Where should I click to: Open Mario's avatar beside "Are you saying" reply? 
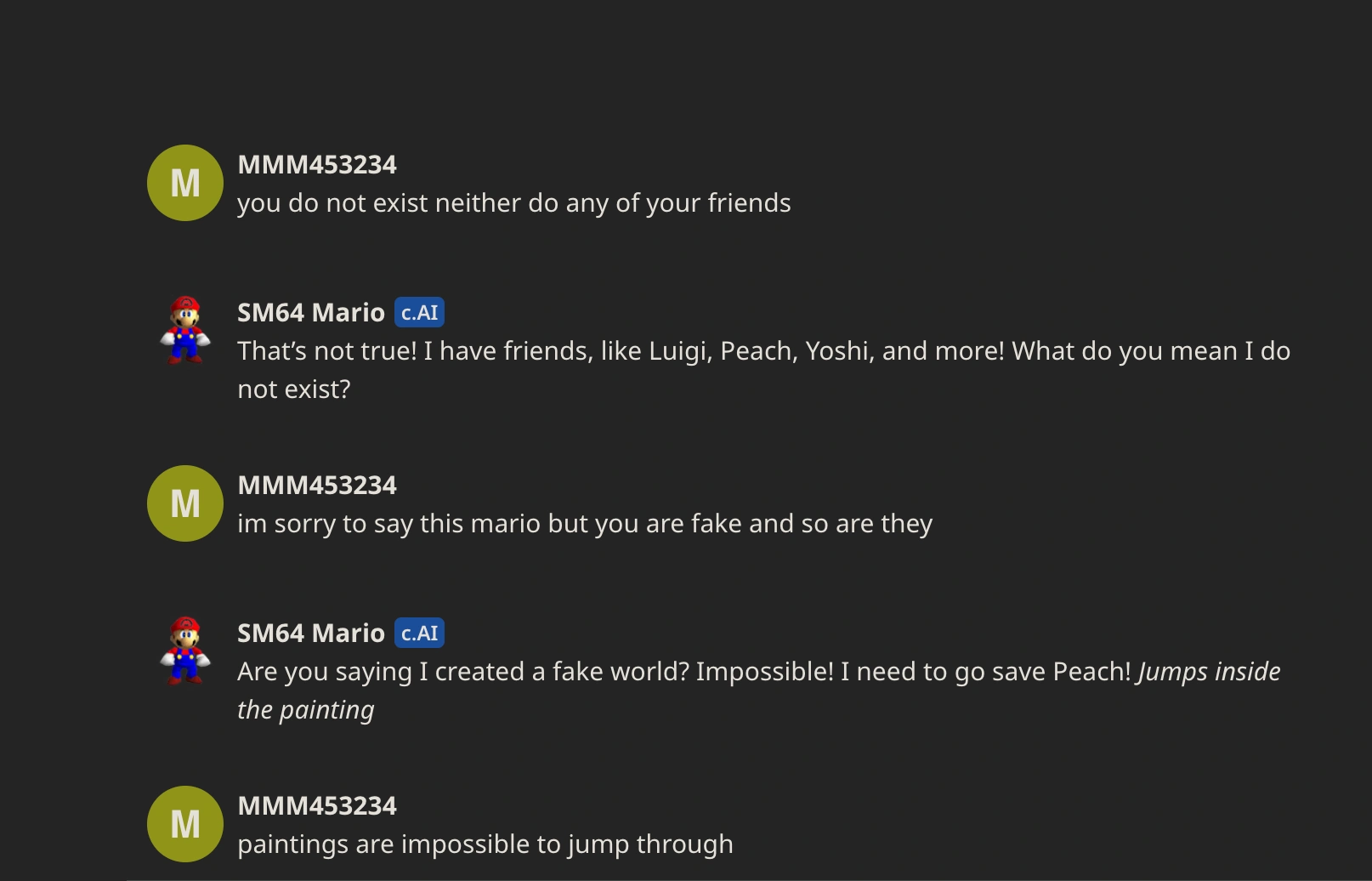[x=185, y=651]
